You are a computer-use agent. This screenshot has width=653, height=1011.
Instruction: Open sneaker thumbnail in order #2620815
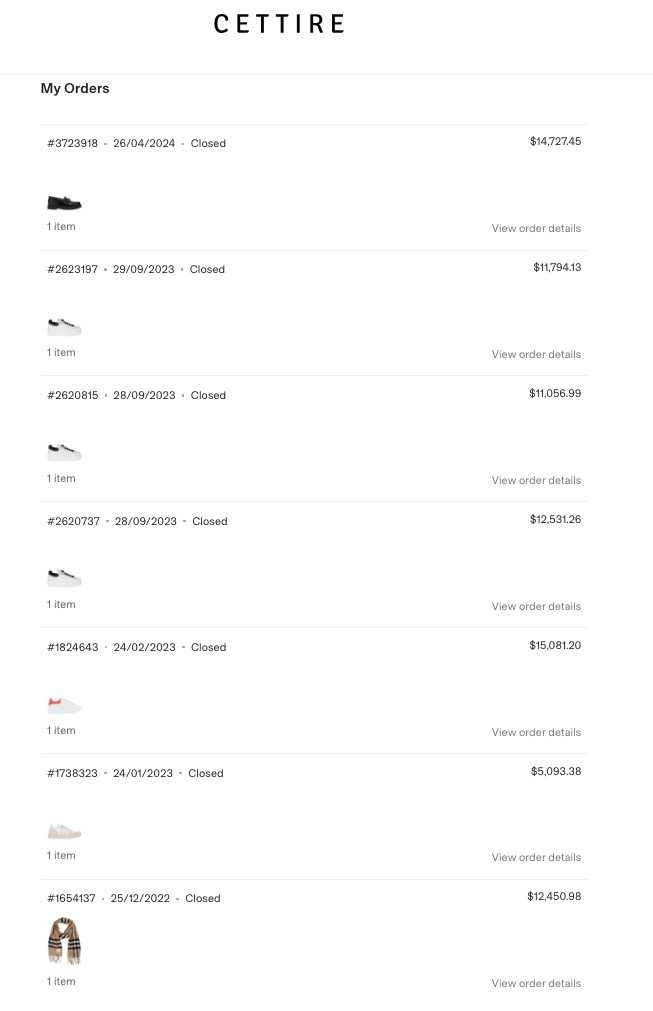click(64, 453)
